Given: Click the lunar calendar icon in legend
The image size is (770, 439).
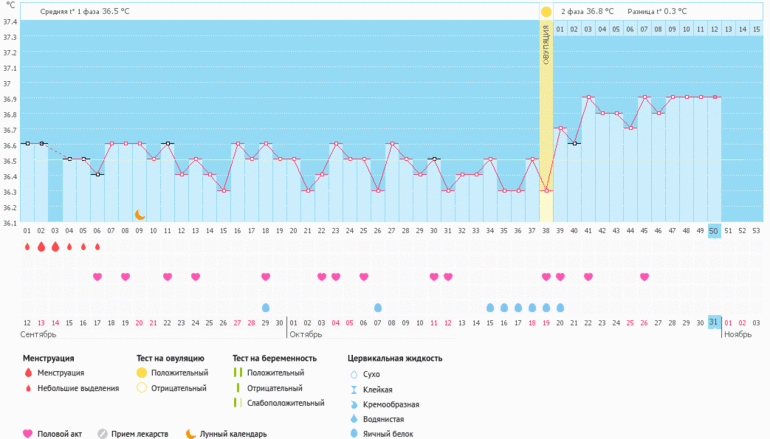Looking at the screenshot, I should (x=190, y=433).
